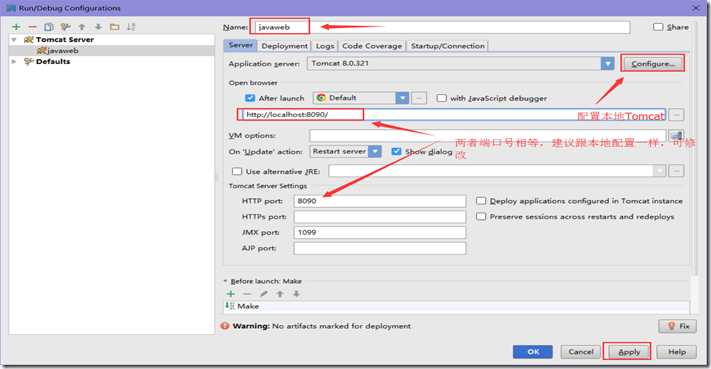Click the VM options text field
Image resolution: width=711 pixels, height=369 pixels.
(487, 135)
